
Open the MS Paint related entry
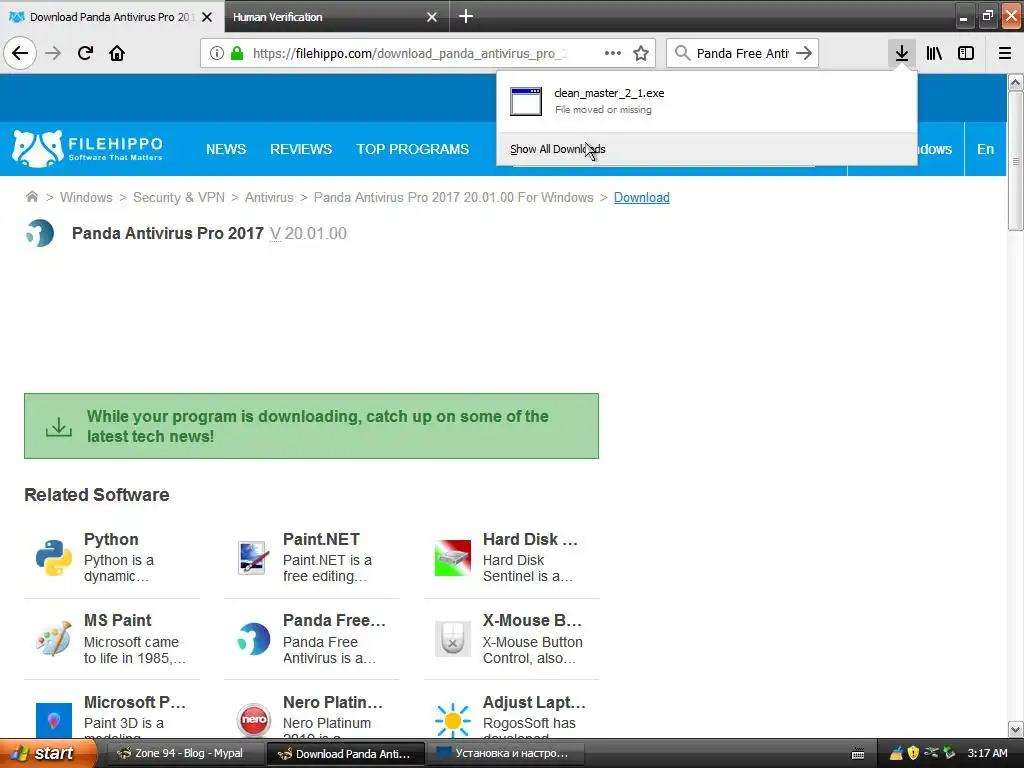pos(112,639)
